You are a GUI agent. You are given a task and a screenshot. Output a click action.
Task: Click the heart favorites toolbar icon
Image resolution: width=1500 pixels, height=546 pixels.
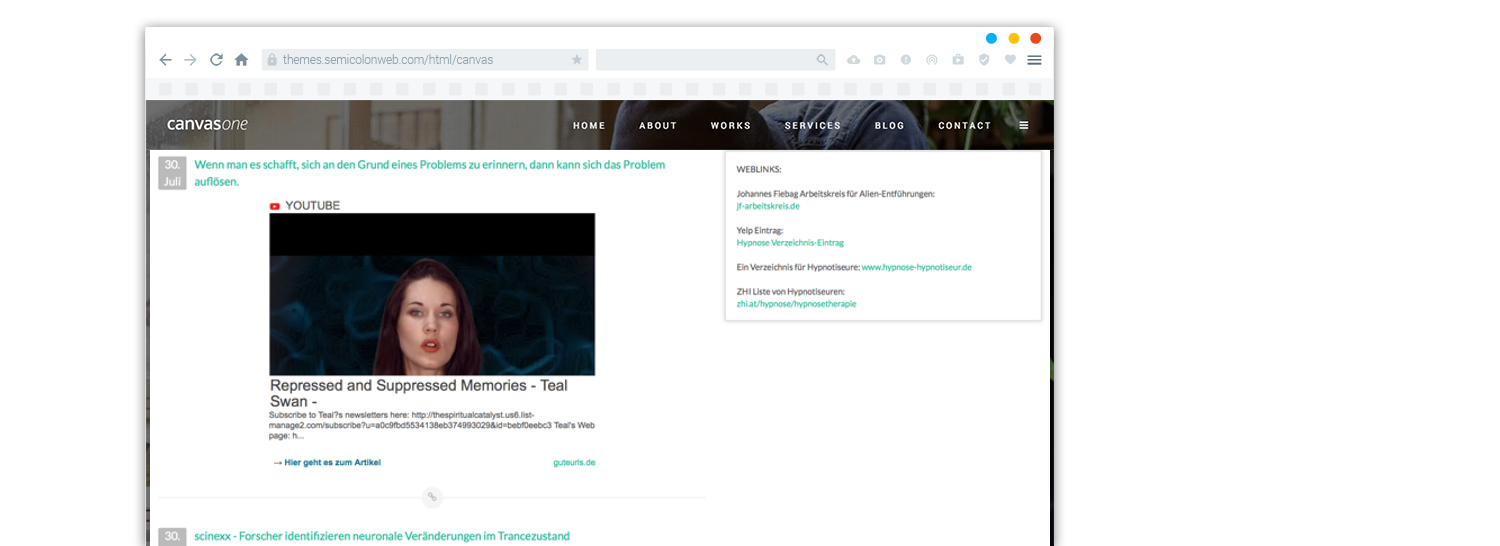tap(1010, 60)
